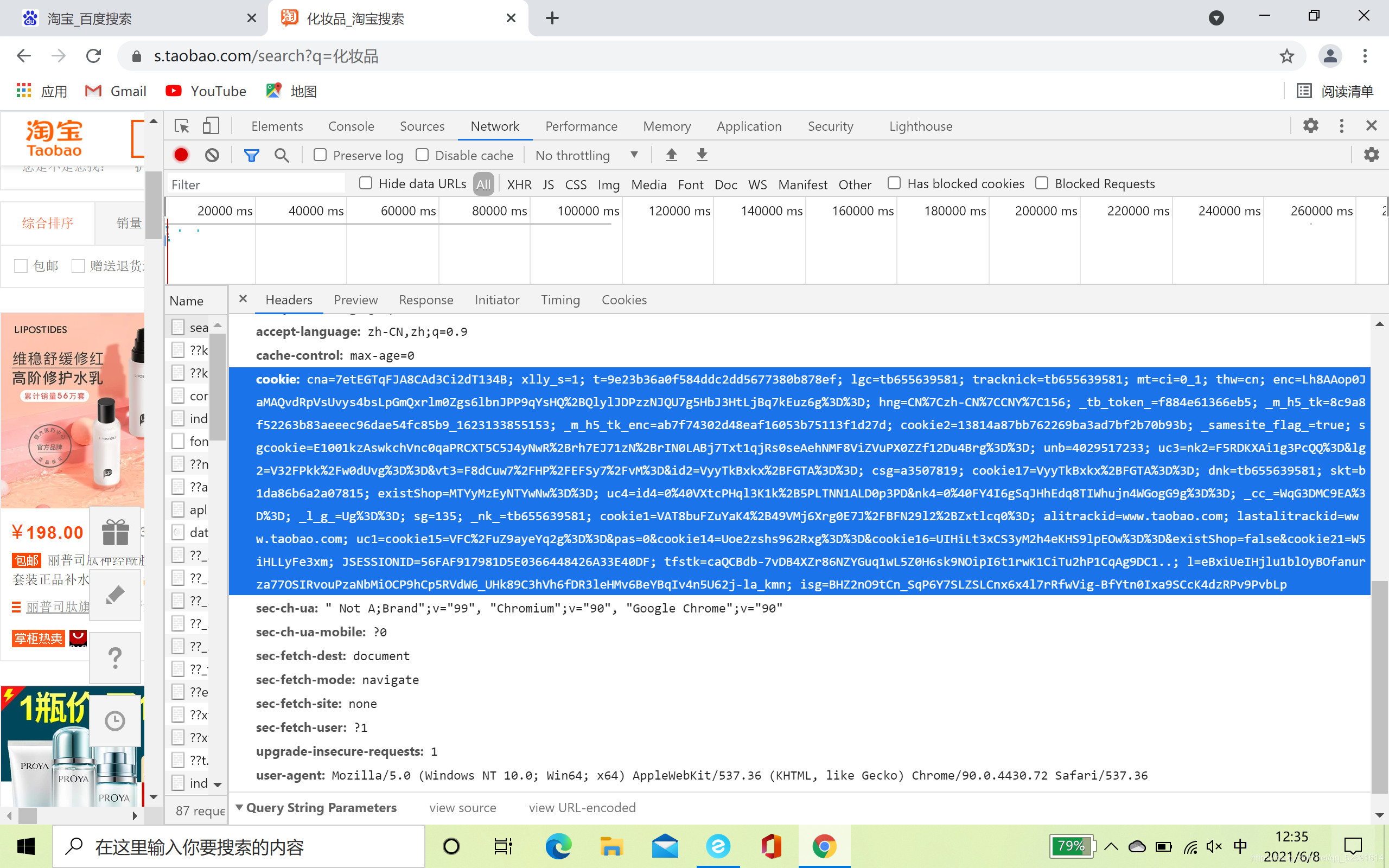
Task: Toggle the Hide data URLs checkbox
Action: tap(365, 183)
